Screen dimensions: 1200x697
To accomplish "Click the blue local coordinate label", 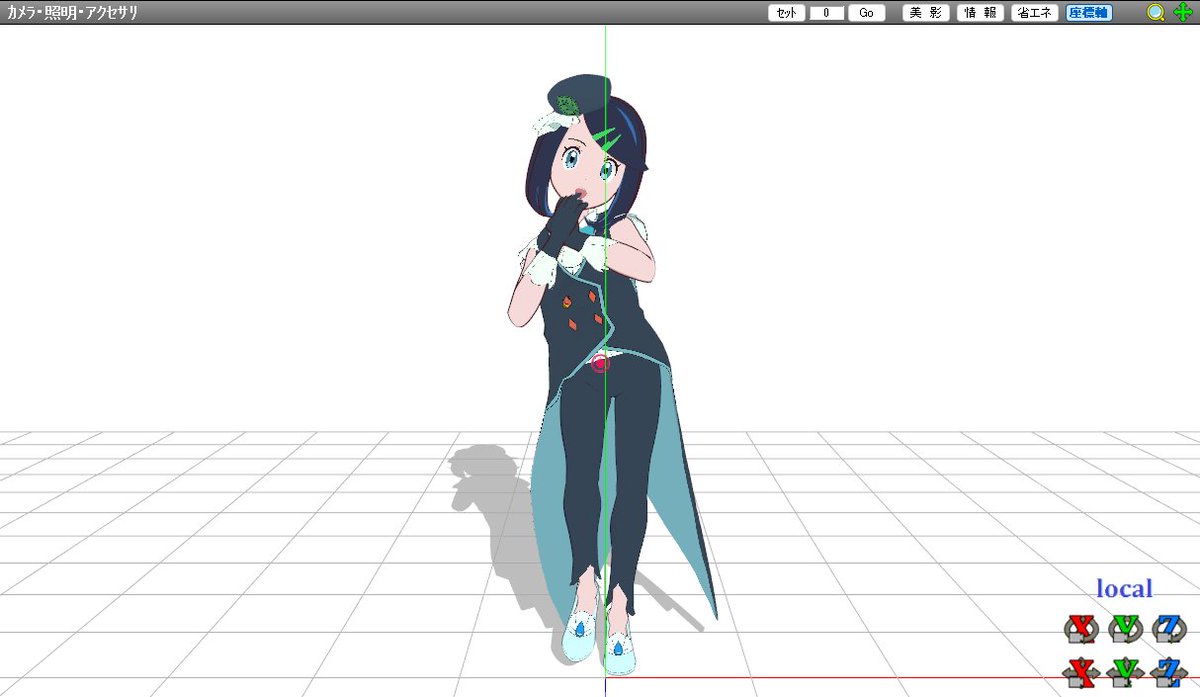I will [1124, 589].
